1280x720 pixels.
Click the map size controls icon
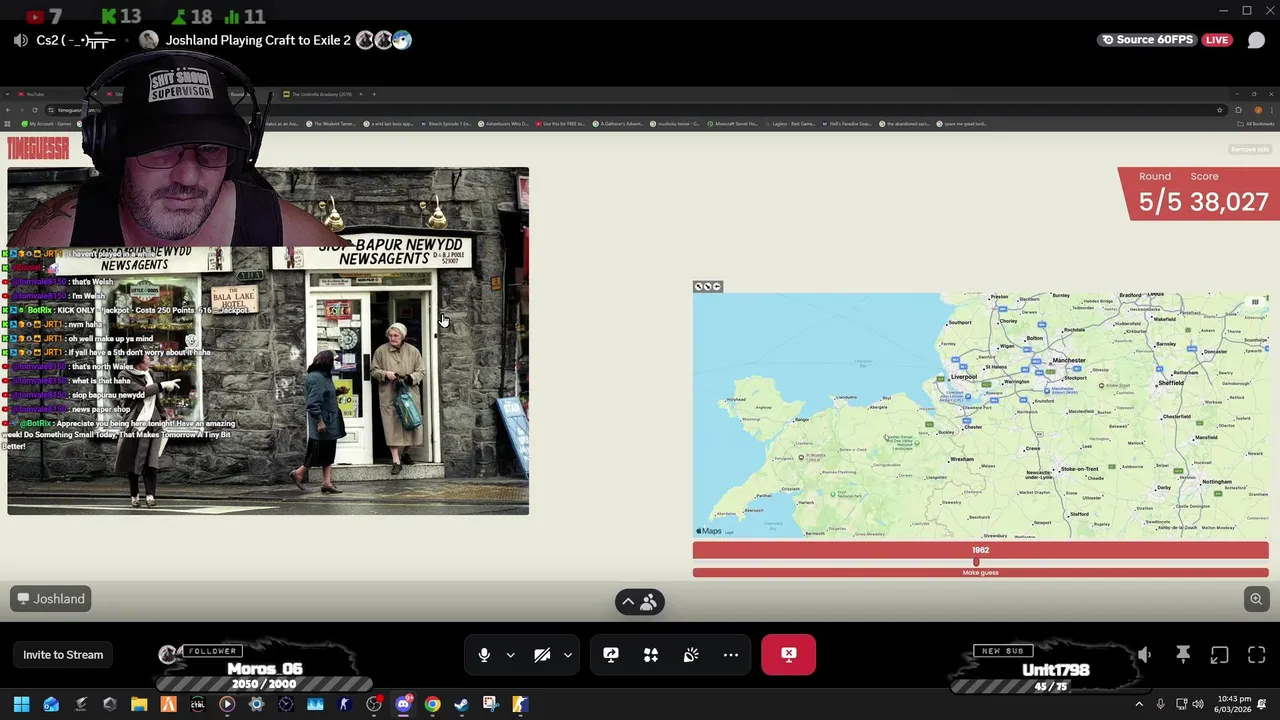pos(707,287)
